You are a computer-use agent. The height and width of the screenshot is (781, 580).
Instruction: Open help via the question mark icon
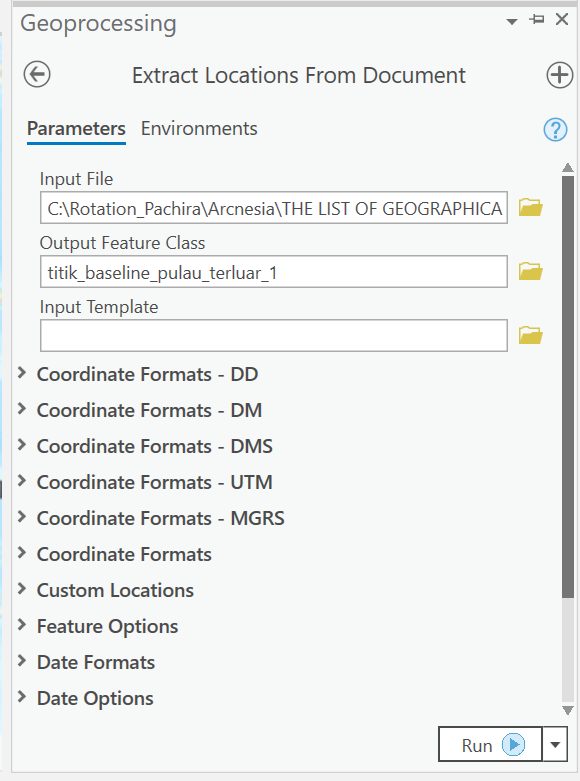tap(555, 130)
